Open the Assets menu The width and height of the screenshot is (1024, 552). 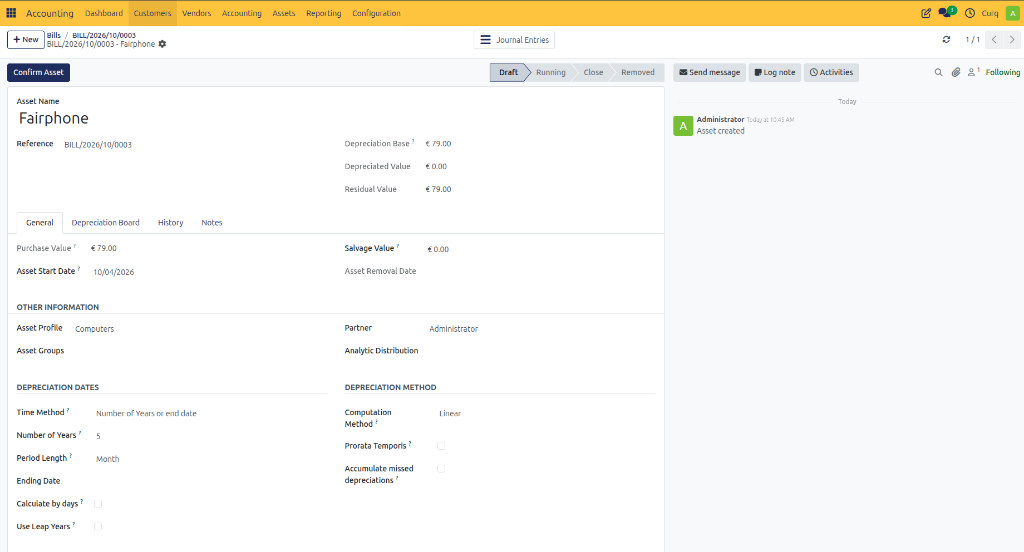click(283, 13)
